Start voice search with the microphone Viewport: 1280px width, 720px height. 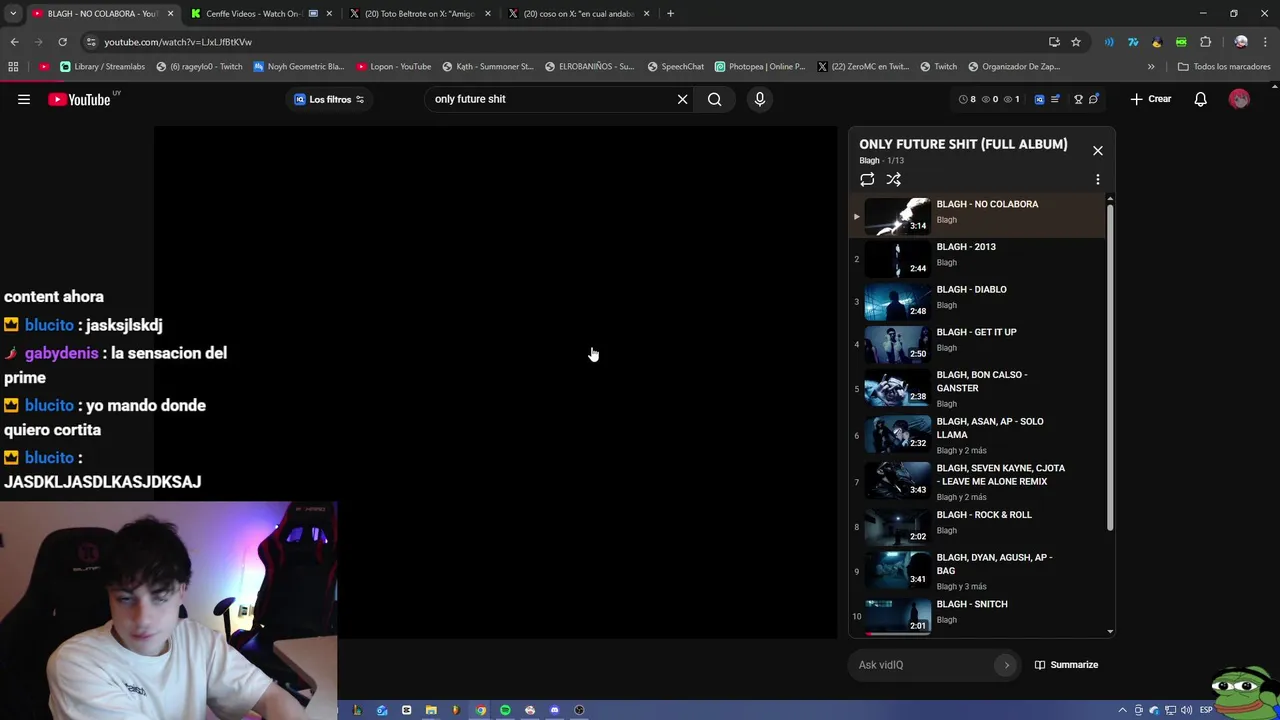[x=760, y=99]
